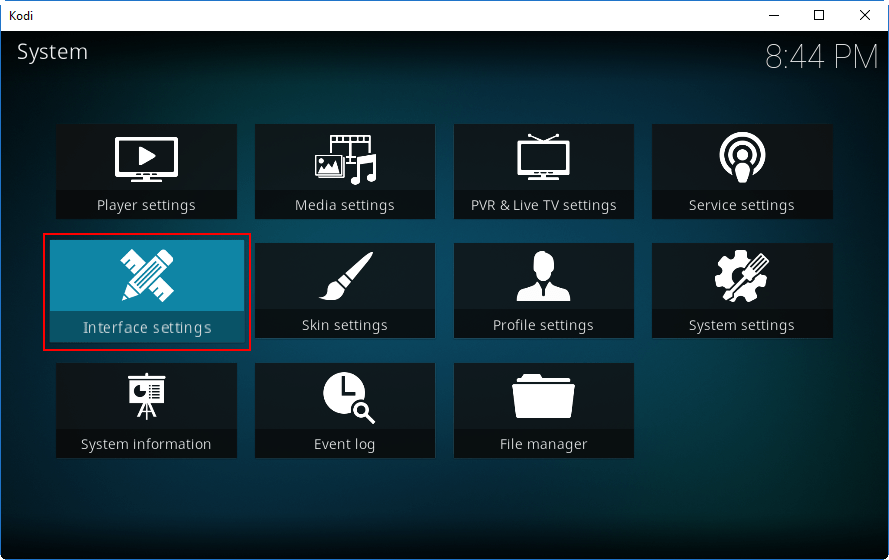
Task: Select Interface settings pencil and ruler icon
Action: 147,275
